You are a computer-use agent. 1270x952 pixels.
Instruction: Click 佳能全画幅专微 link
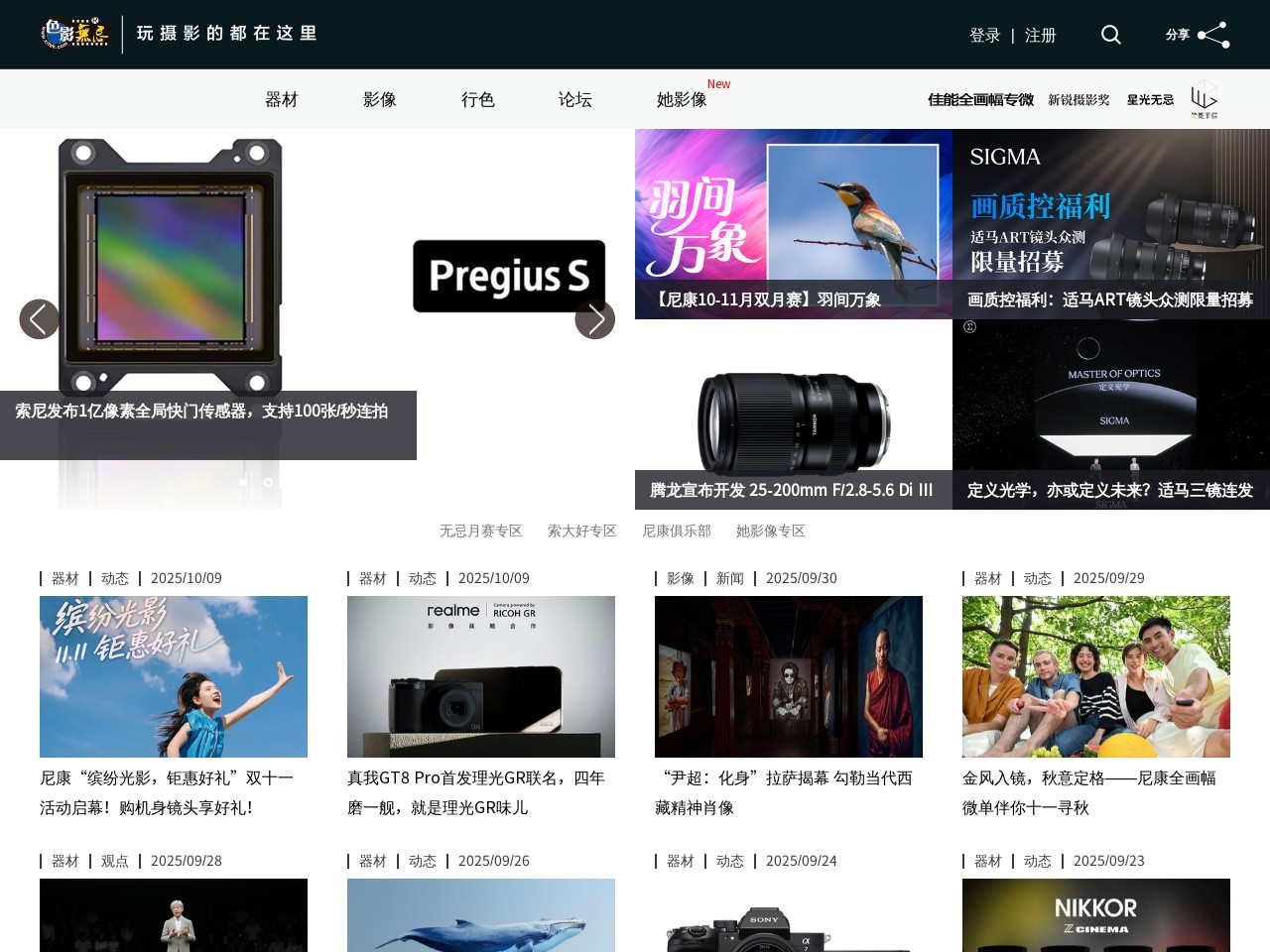980,99
